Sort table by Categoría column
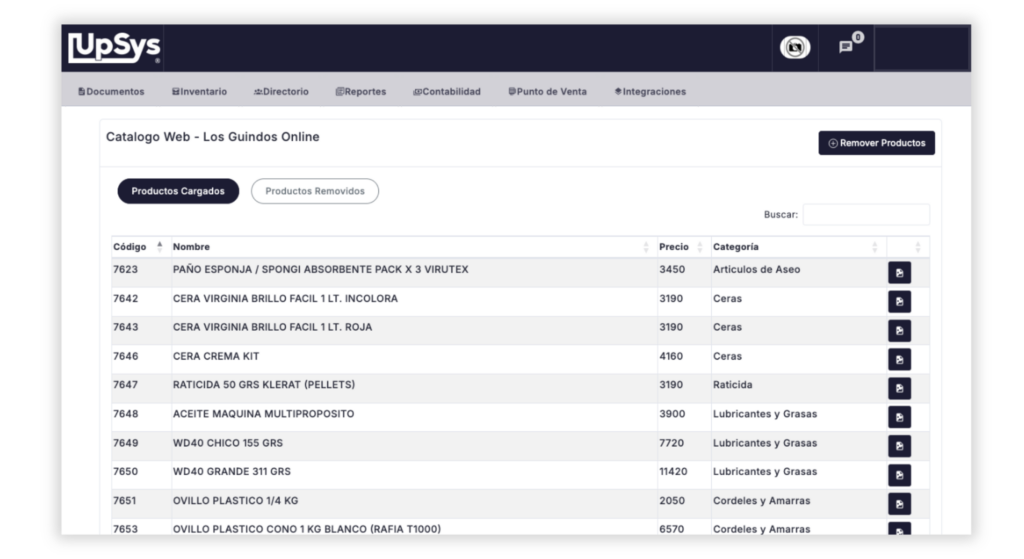Screen dimensions: 1024x559 (x=795, y=247)
